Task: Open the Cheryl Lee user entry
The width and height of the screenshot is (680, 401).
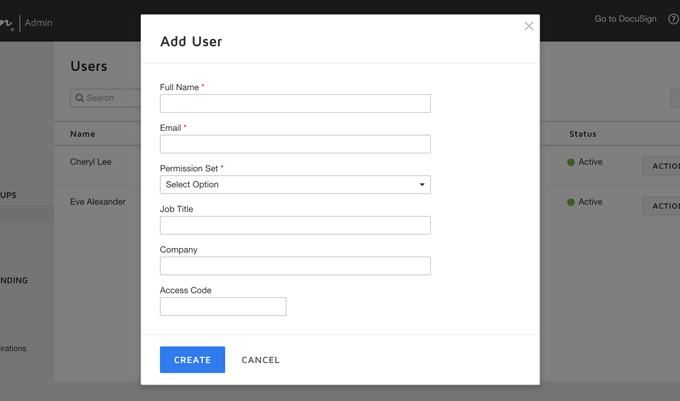Action: 91,162
